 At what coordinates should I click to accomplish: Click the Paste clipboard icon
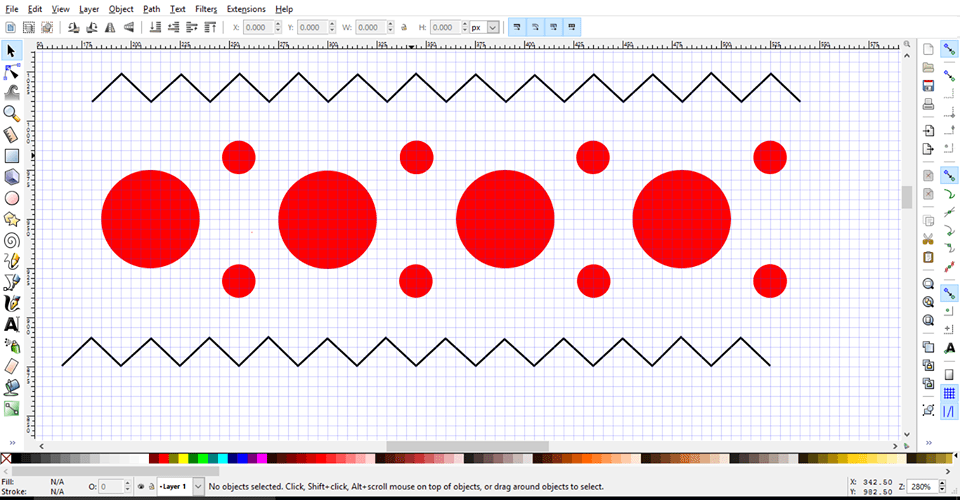928,257
